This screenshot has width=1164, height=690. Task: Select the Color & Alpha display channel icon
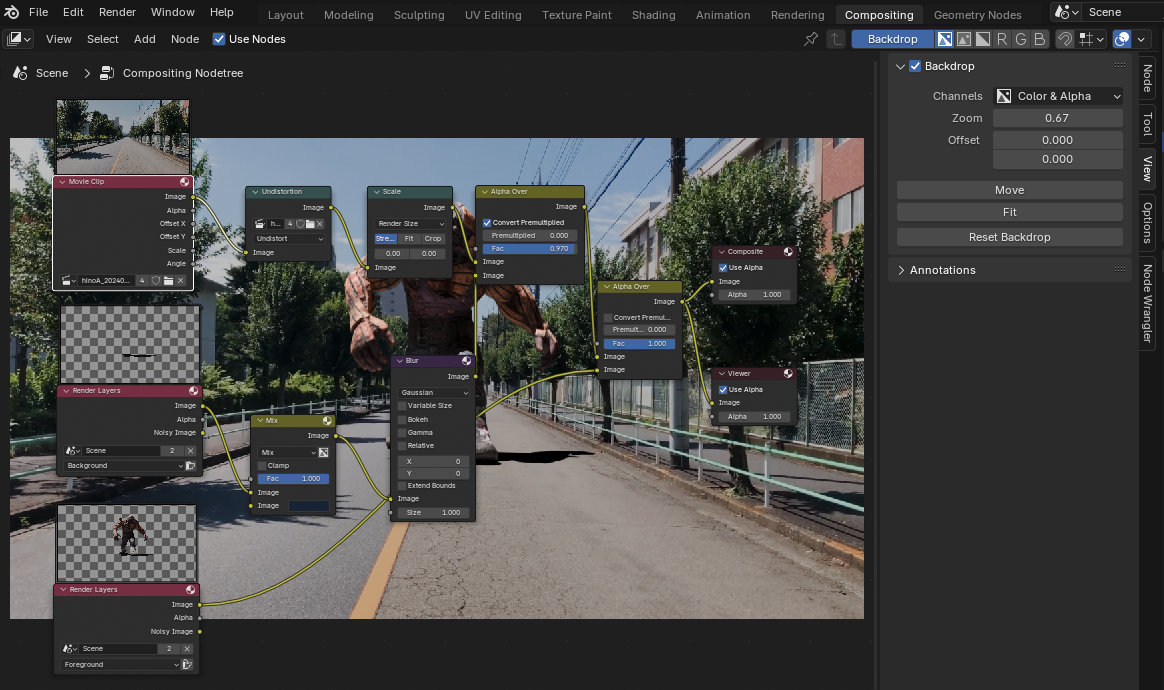coord(944,39)
